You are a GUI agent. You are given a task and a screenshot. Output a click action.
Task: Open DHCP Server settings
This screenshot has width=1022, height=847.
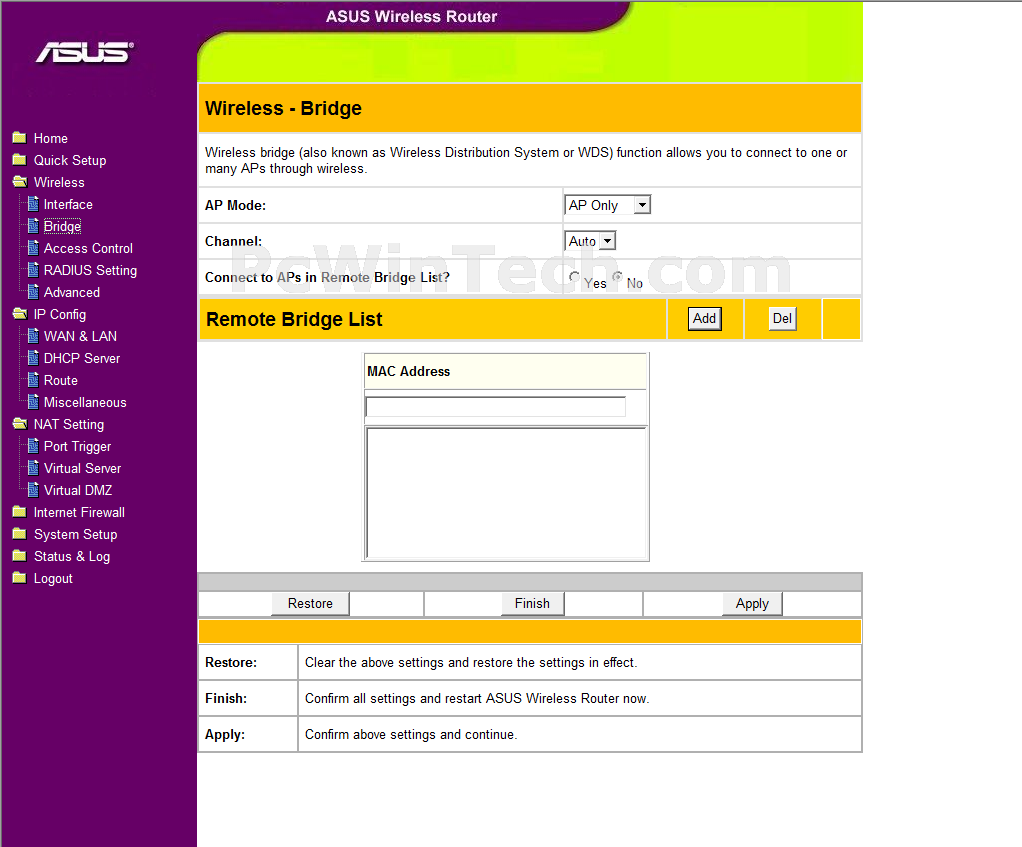pyautogui.click(x=81, y=358)
